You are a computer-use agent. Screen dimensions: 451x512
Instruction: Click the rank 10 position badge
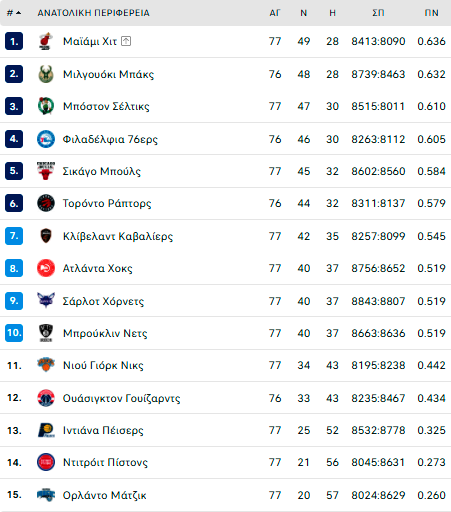[x=14, y=333]
